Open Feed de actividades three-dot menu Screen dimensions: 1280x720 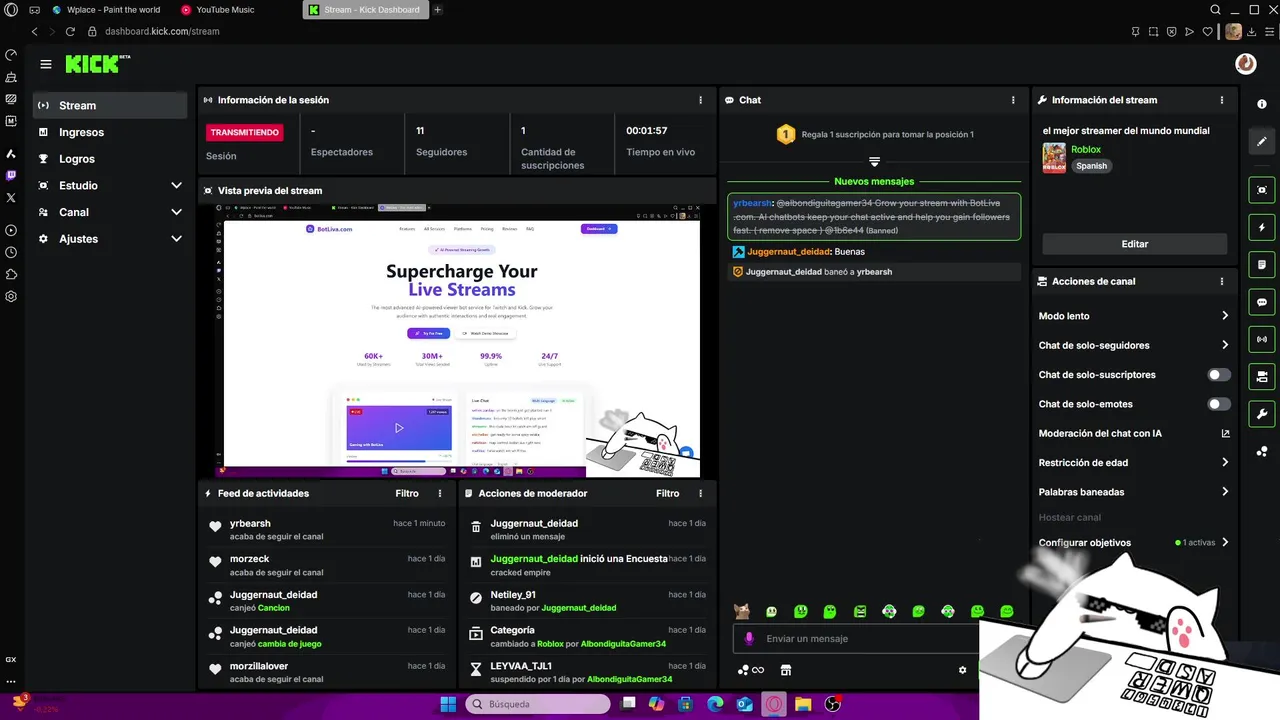pos(440,493)
